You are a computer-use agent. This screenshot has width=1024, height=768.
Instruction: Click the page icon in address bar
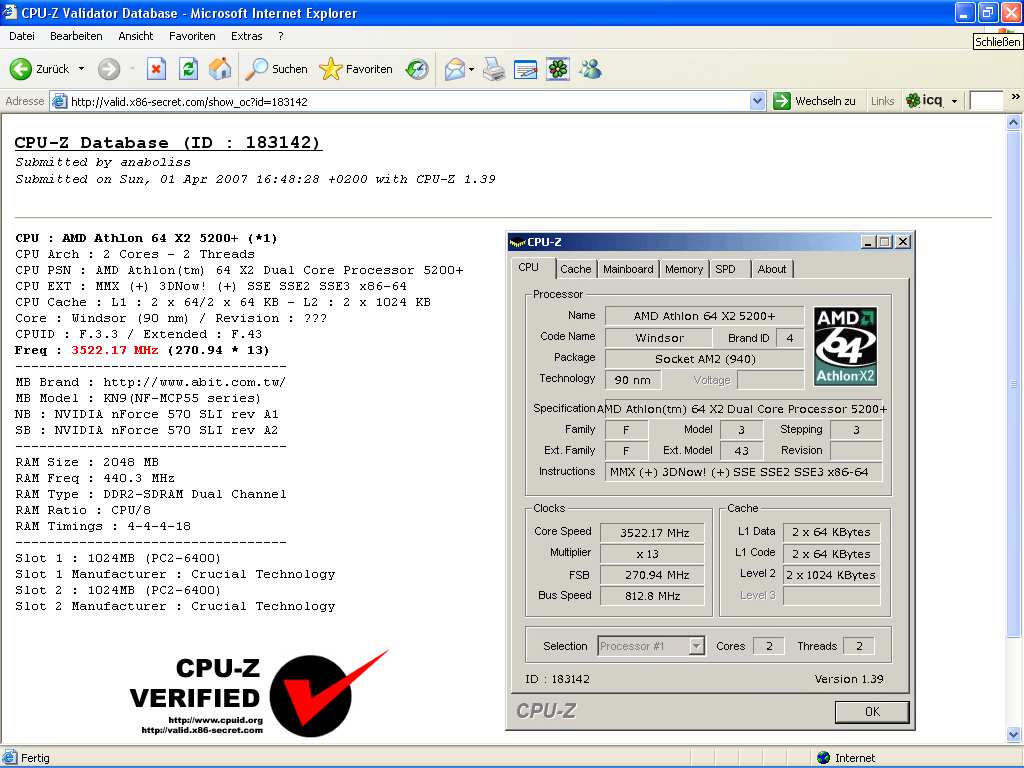(x=59, y=101)
